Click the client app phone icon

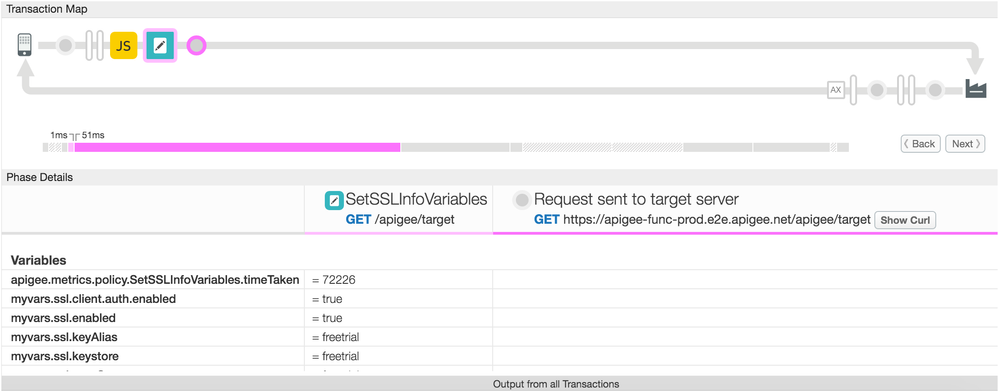coord(25,45)
